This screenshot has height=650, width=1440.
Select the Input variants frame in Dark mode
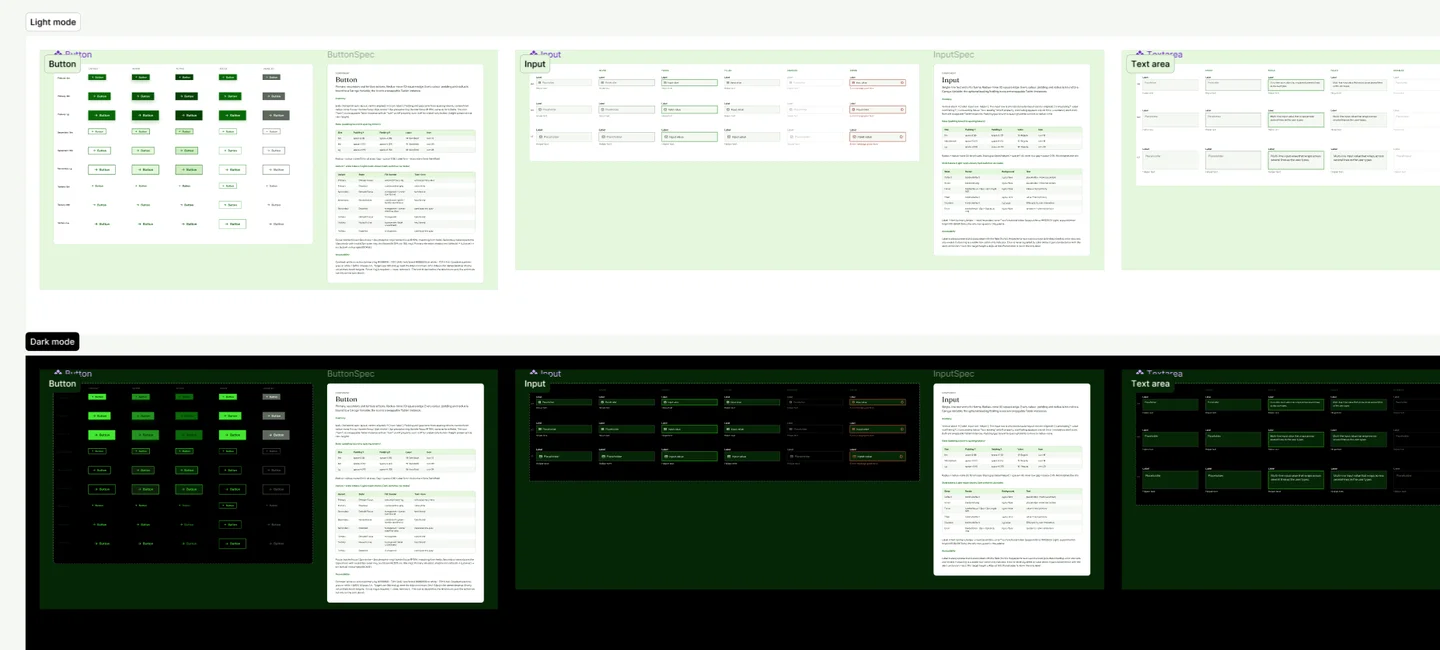[724, 431]
